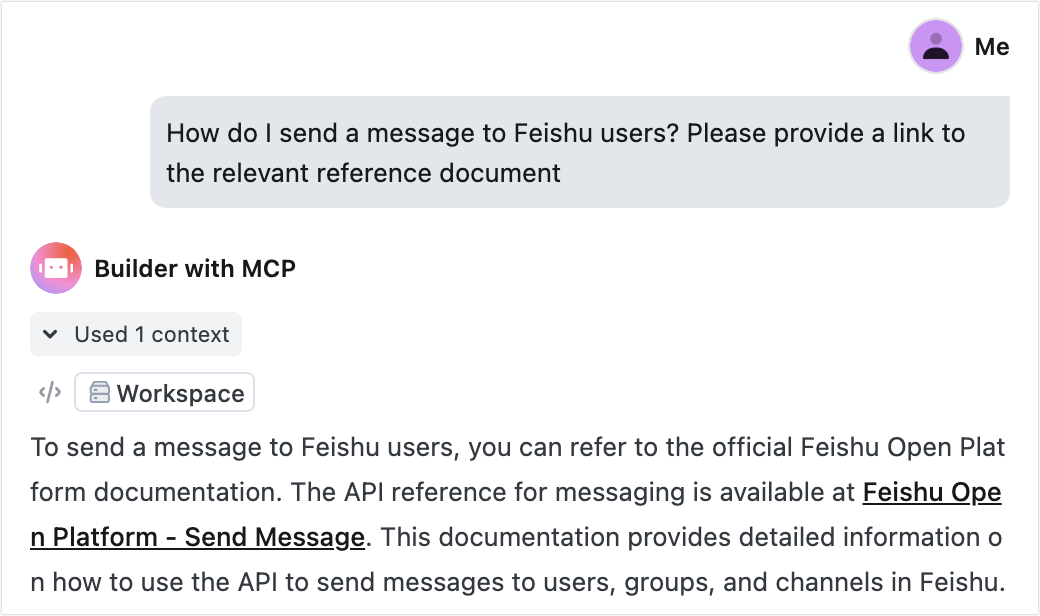Open the "n Platform - Send Message" link portion
This screenshot has width=1040, height=616.
197,537
